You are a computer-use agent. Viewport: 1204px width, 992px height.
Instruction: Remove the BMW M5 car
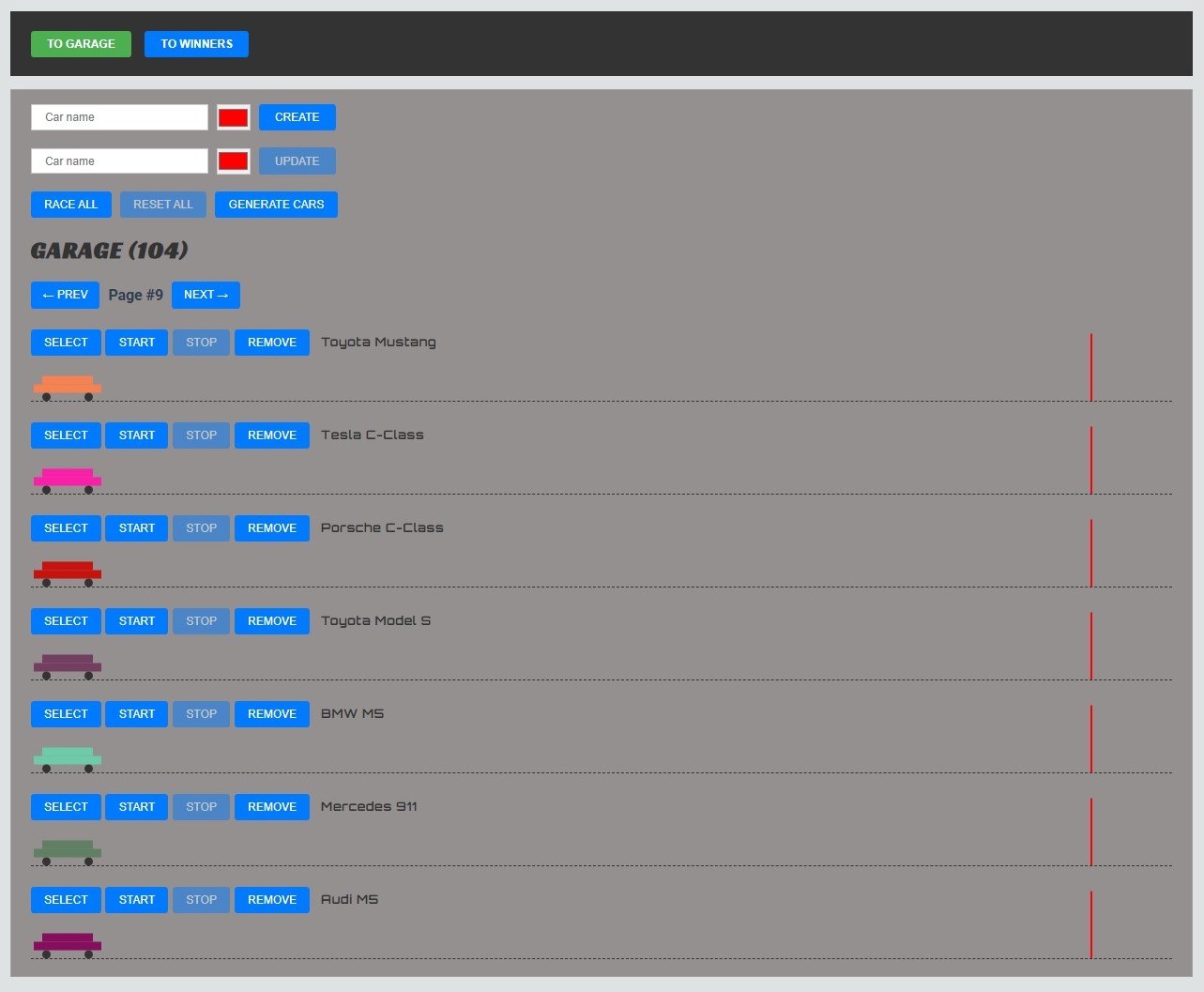click(x=272, y=714)
